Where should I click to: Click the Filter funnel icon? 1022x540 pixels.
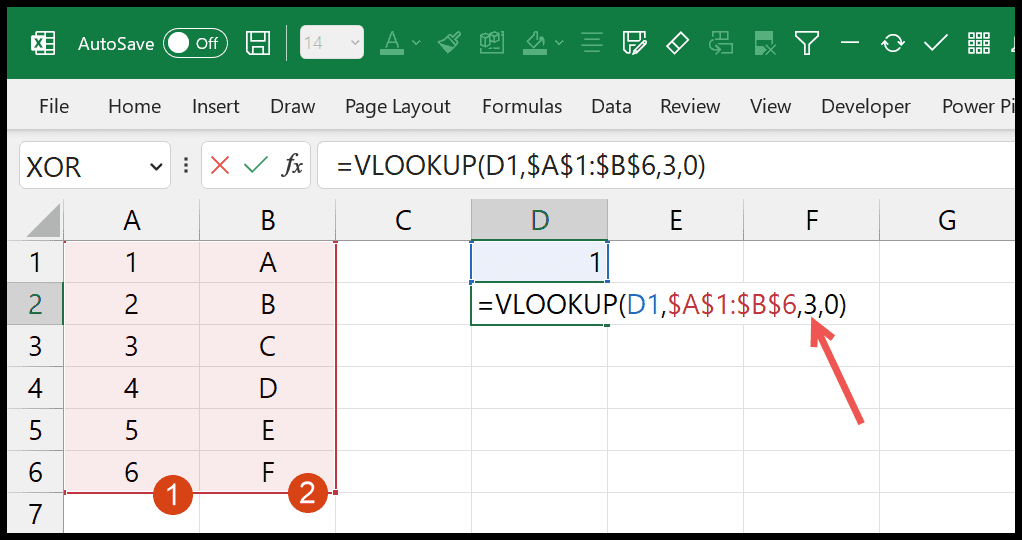(x=807, y=44)
